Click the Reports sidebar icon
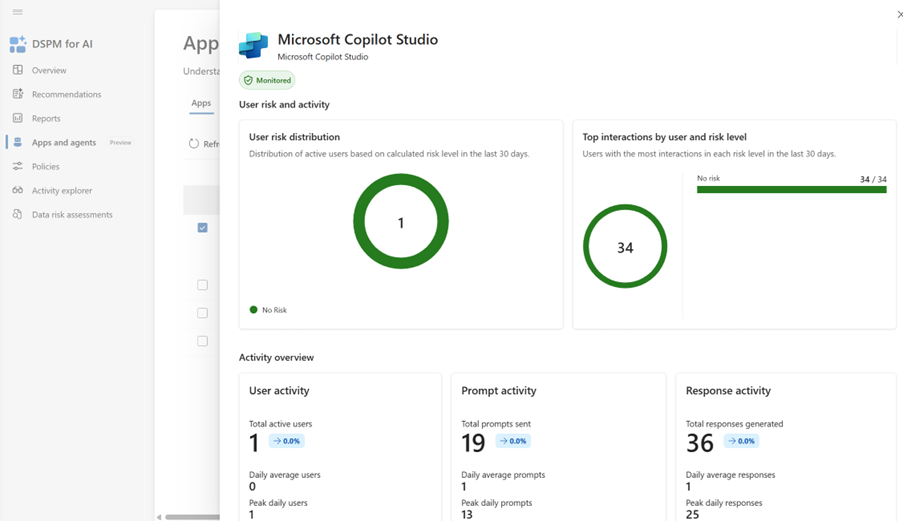Viewport: 903px width, 521px height. coord(18,118)
